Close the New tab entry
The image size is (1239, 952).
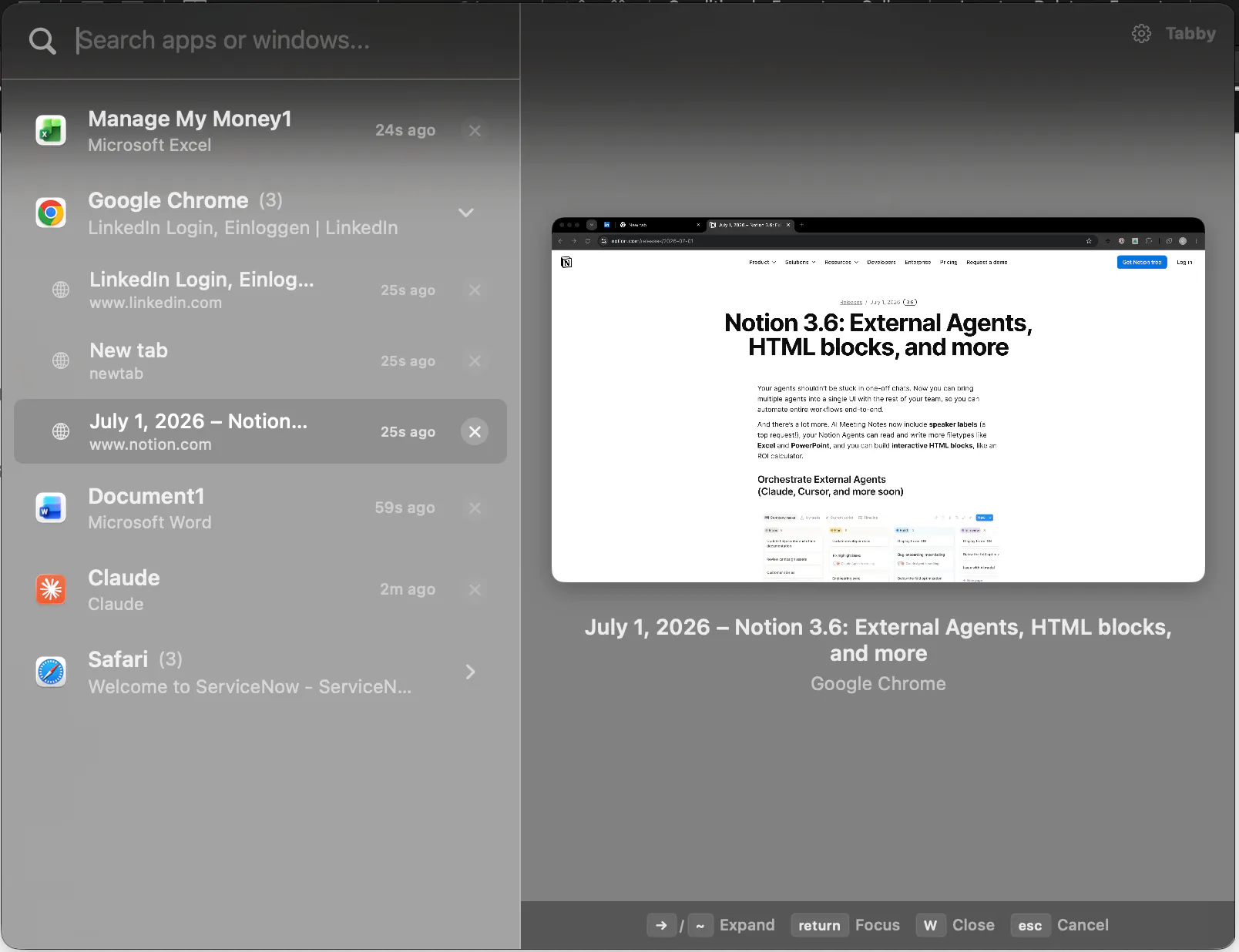pyautogui.click(x=475, y=360)
